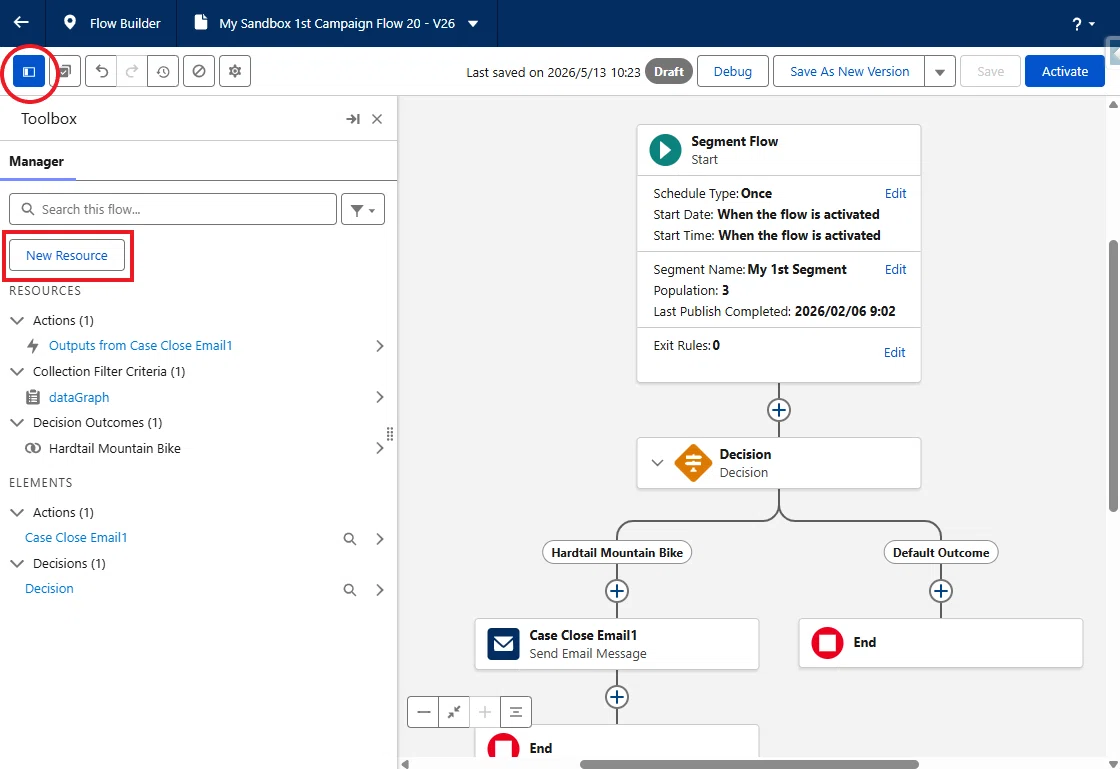Zoom in the canvas
Viewport: 1120px width, 769px height.
pos(485,712)
